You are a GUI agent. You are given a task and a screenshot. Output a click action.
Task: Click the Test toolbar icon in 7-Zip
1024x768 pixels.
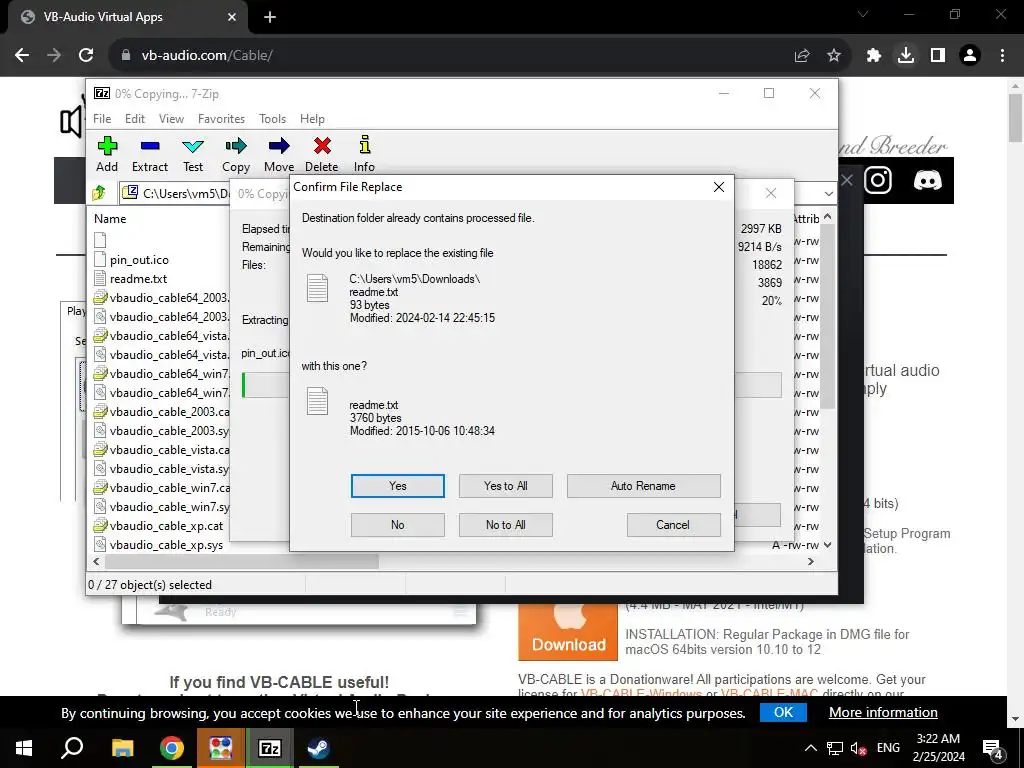[193, 146]
